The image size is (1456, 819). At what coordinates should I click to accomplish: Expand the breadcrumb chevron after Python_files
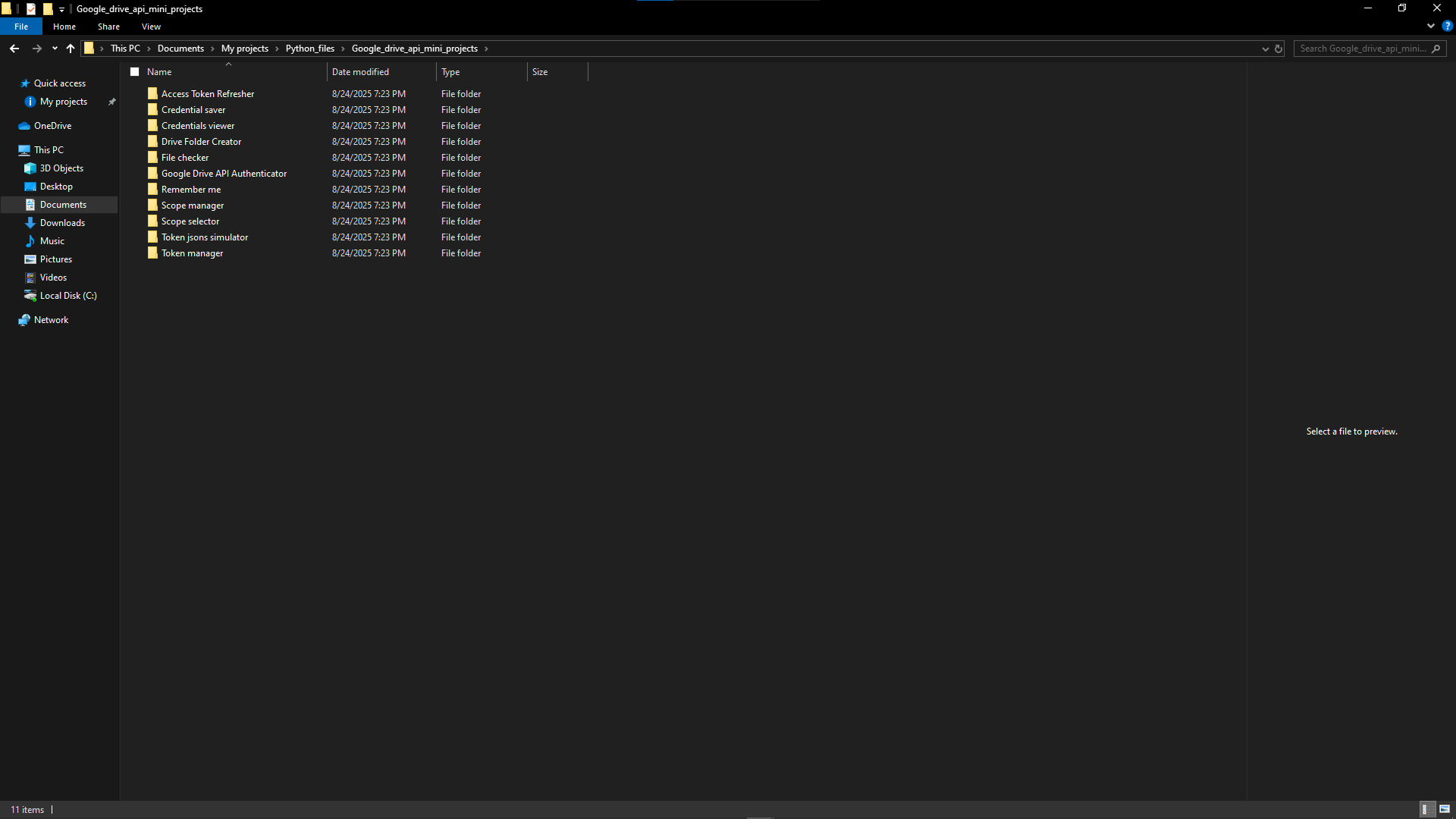coord(343,49)
